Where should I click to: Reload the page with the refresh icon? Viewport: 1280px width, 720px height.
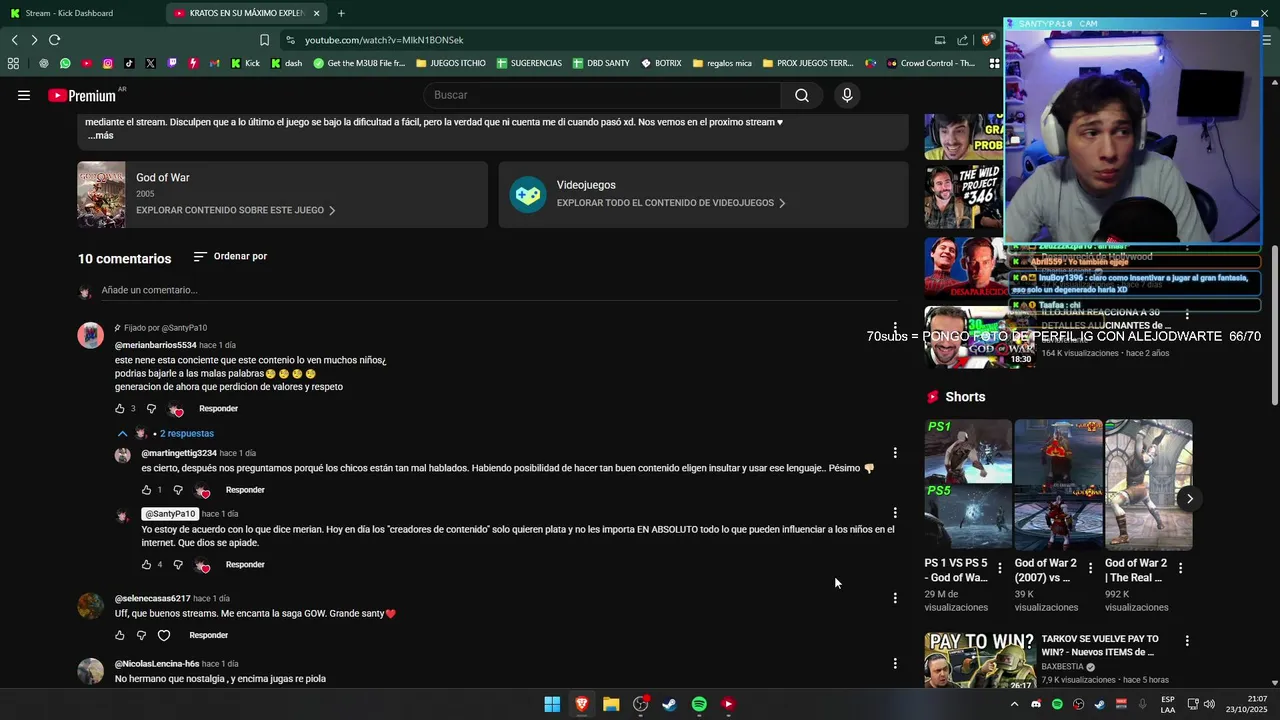55,40
